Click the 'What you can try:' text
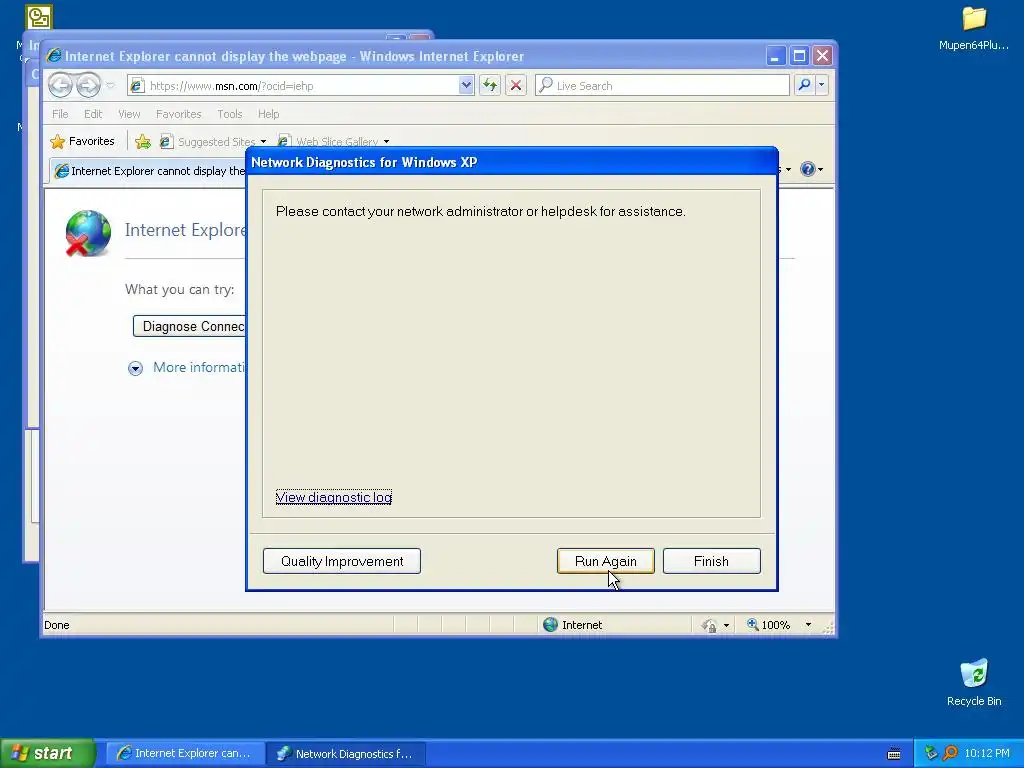The width and height of the screenshot is (1024, 768). 180,289
